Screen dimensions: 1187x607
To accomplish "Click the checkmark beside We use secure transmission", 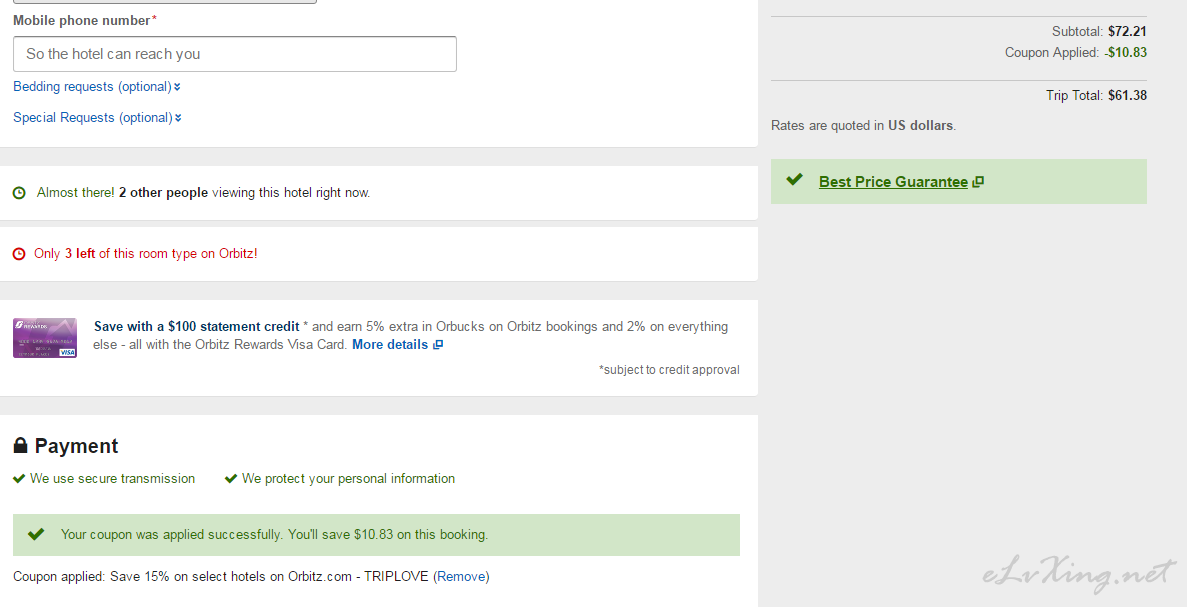I will [x=20, y=478].
